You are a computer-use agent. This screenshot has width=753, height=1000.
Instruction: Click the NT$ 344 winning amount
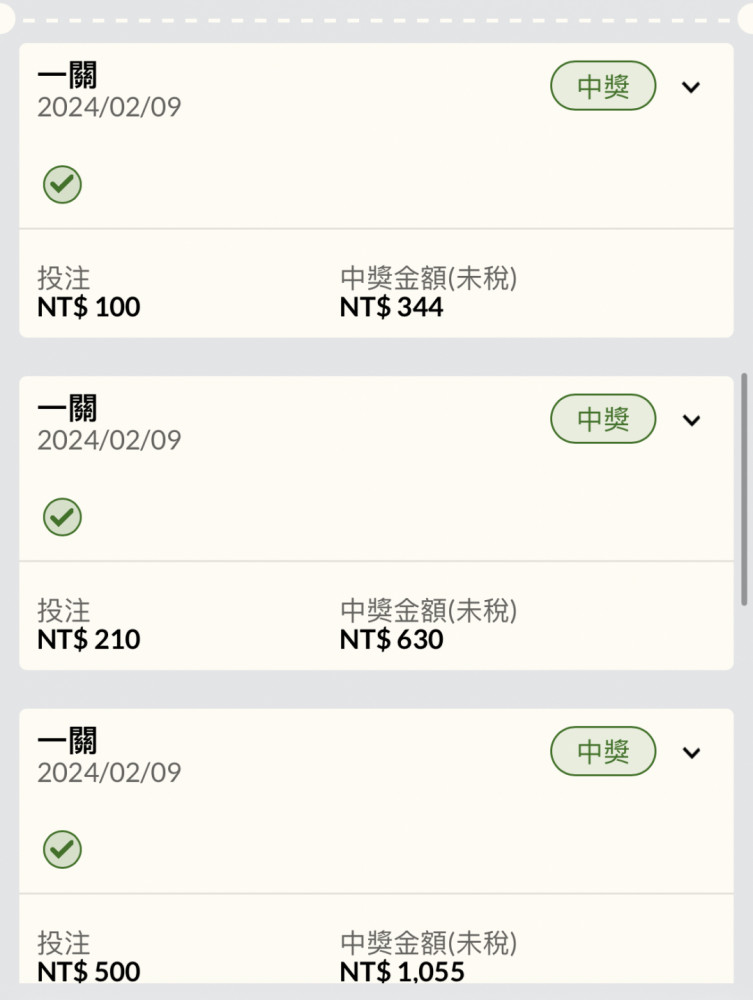coord(391,307)
